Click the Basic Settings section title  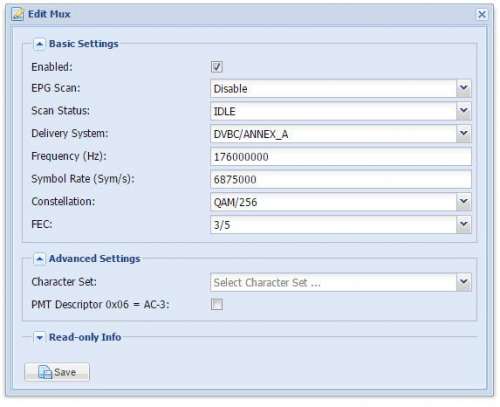pyautogui.click(x=84, y=44)
